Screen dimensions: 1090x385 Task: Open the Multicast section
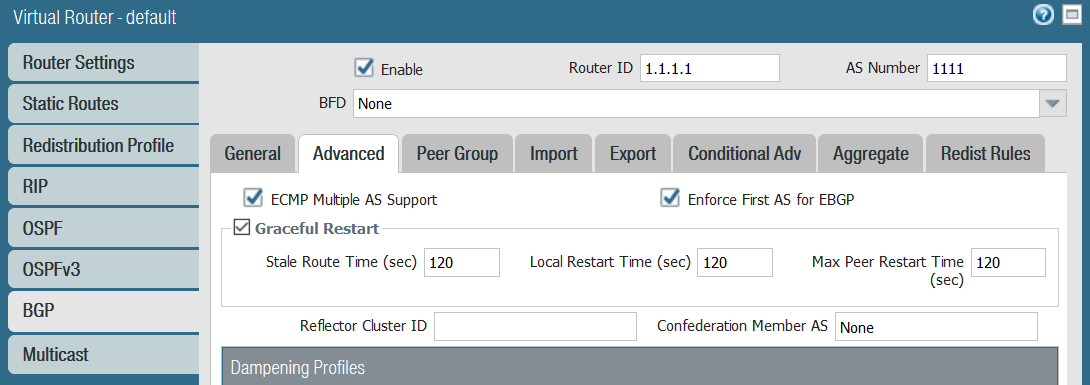point(104,354)
